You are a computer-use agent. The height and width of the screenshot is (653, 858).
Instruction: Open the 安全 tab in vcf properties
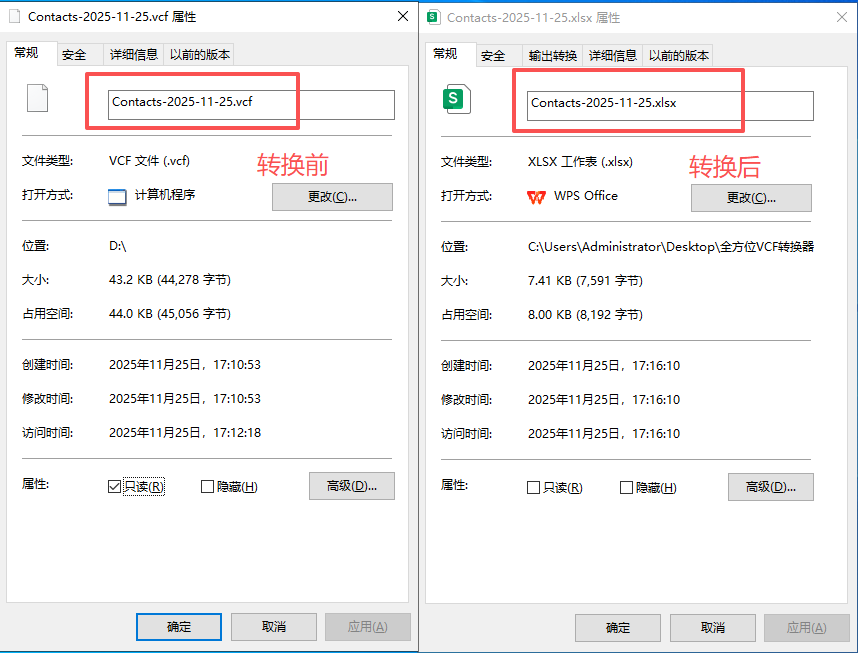74,56
